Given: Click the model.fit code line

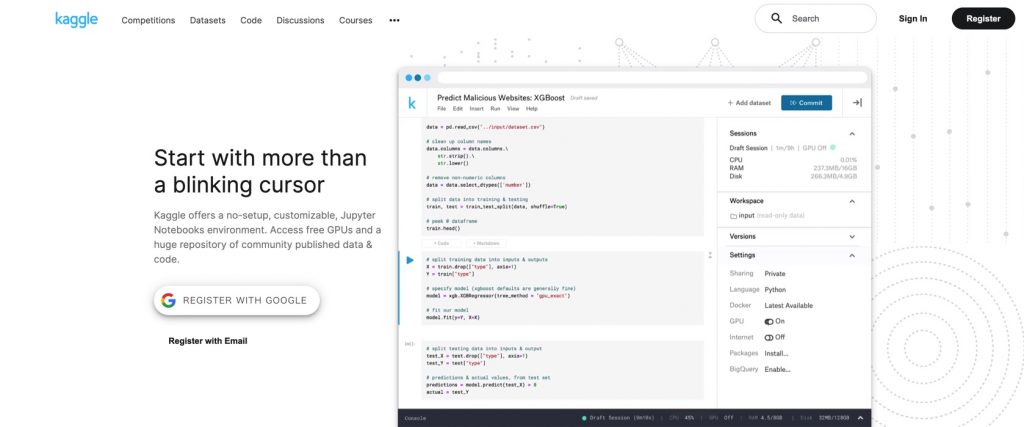Looking at the screenshot, I should [x=453, y=317].
